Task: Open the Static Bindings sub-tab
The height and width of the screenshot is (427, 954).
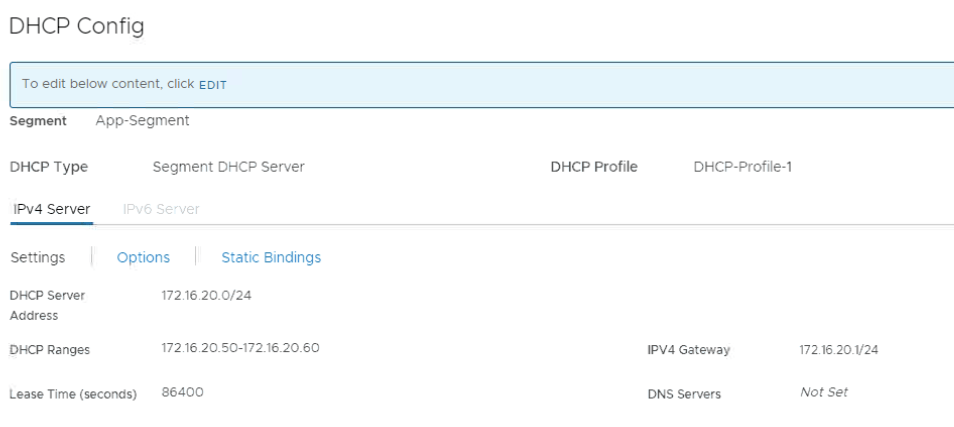Action: coord(271,257)
